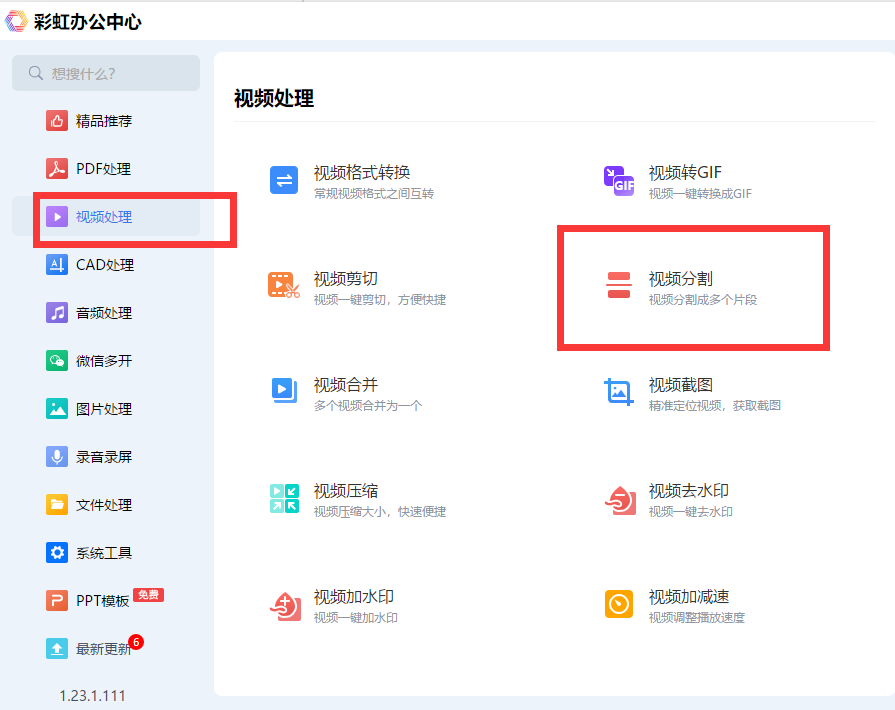Open the 视频加减速 tool title
Viewport: 895px width, 710px height.
coord(688,597)
